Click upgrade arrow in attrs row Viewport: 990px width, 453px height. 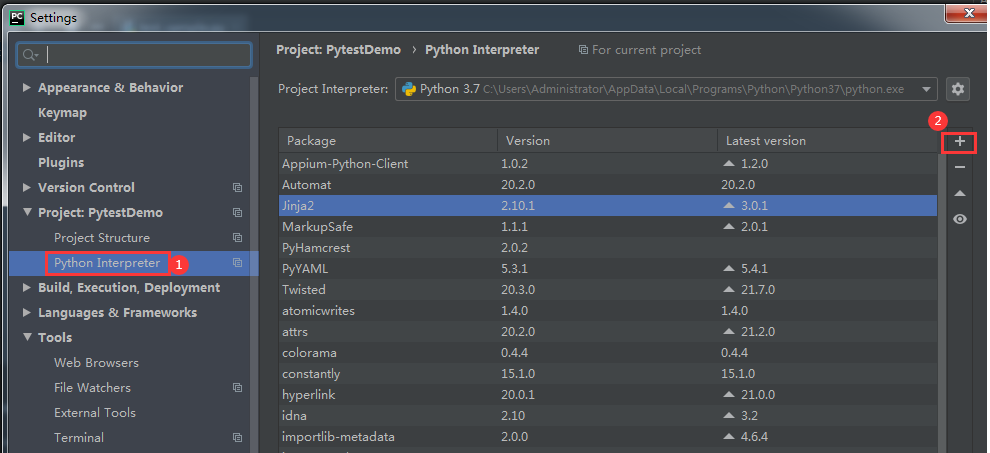(x=729, y=332)
